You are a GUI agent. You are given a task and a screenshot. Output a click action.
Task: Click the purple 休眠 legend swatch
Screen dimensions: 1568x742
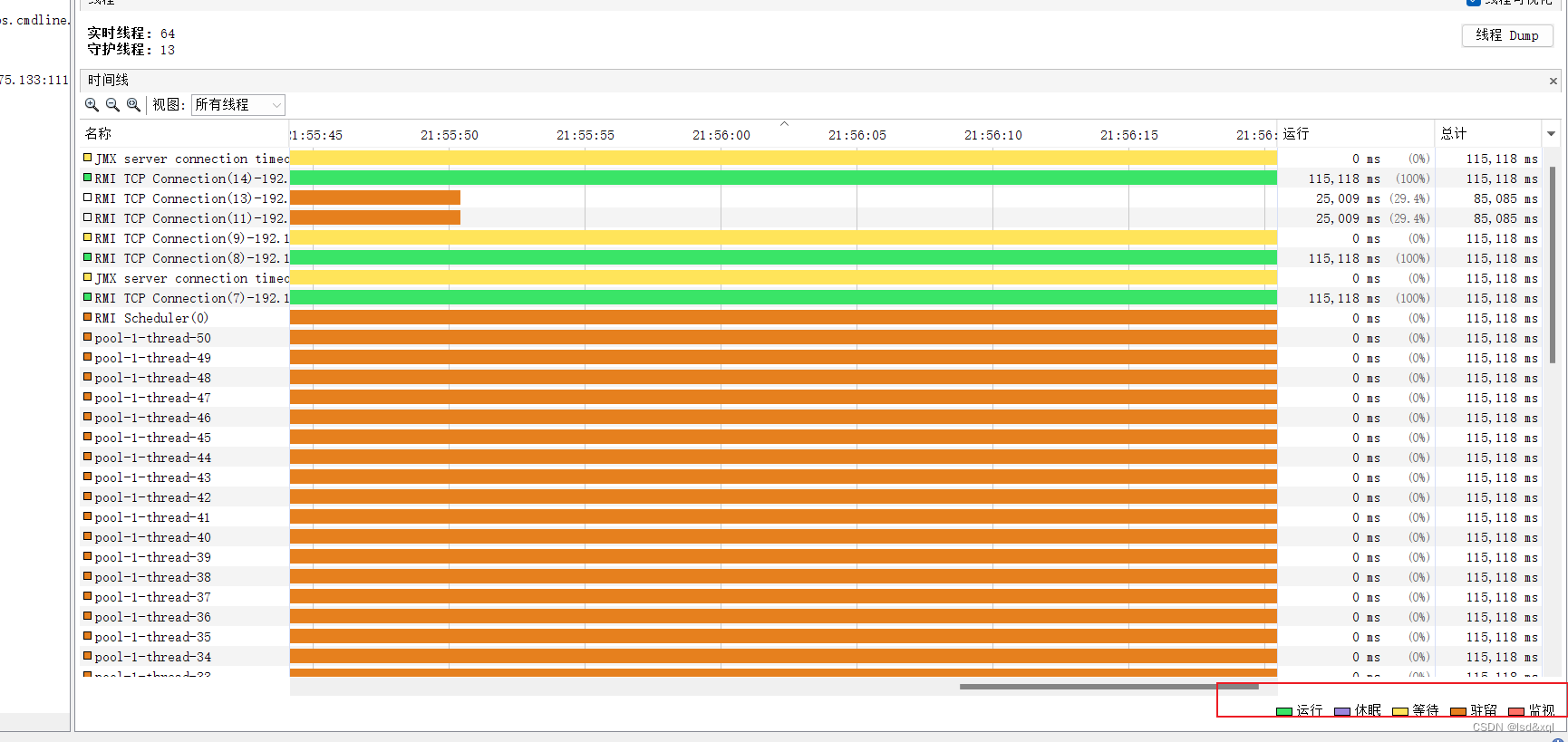coord(1342,711)
